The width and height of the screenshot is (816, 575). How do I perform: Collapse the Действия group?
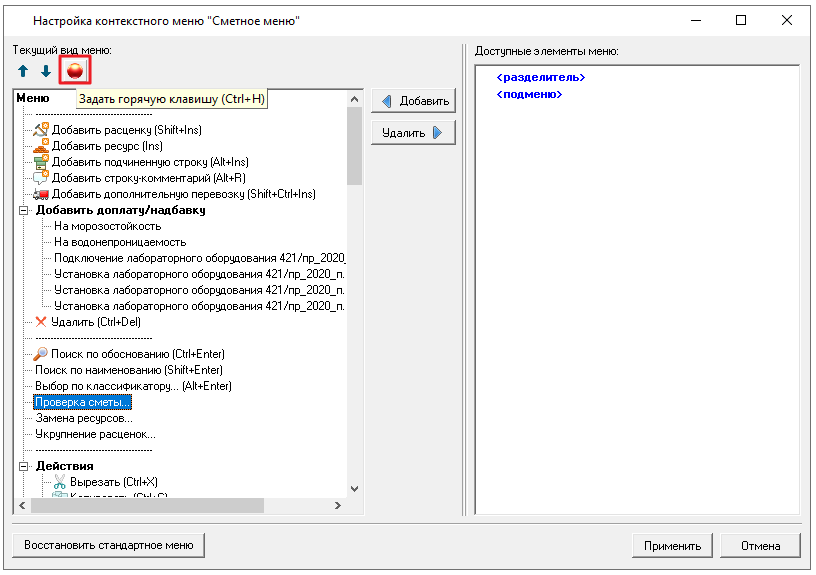coord(23,466)
